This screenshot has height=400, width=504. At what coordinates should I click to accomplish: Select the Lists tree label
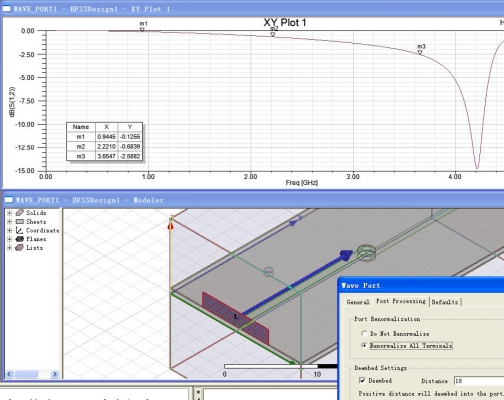pyautogui.click(x=34, y=248)
